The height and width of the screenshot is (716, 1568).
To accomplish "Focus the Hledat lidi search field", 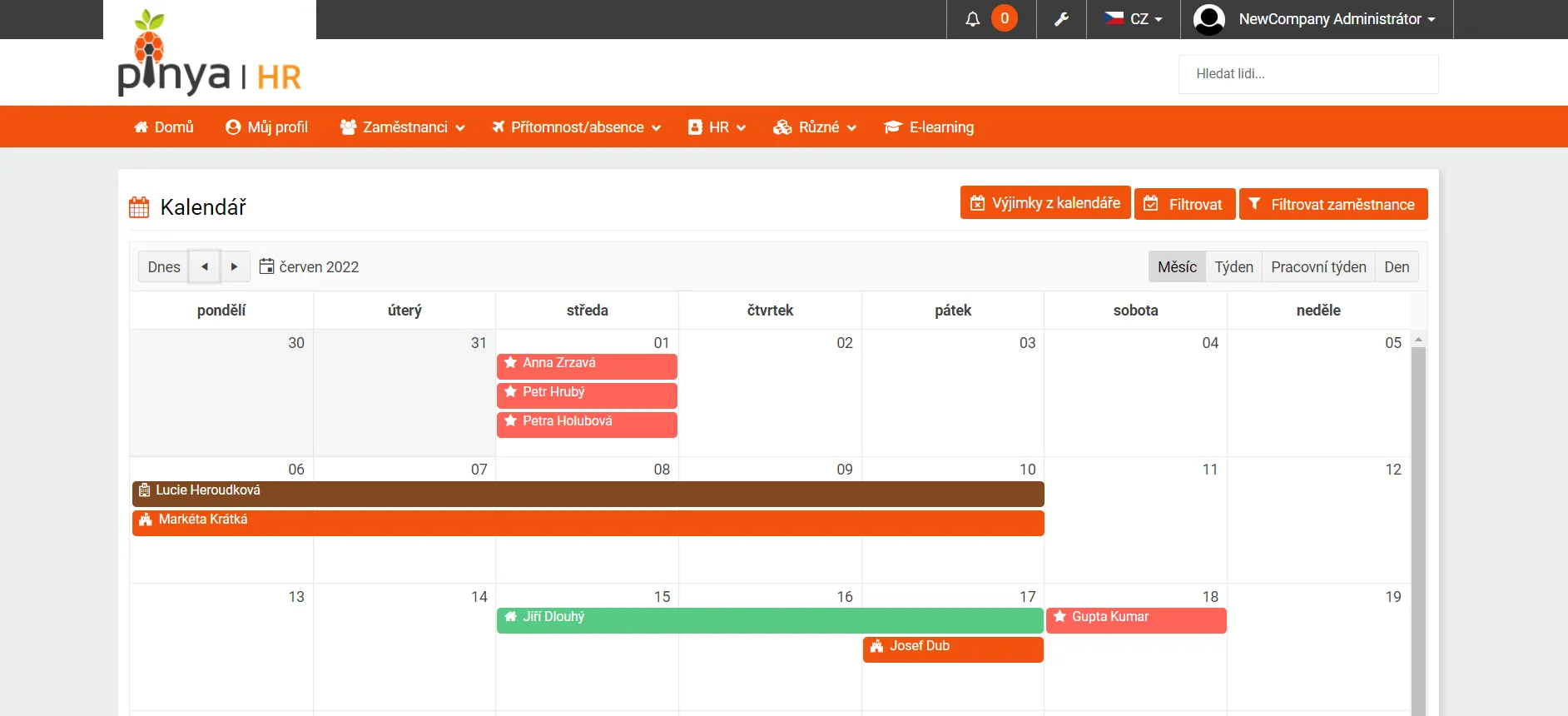I will click(x=1308, y=74).
